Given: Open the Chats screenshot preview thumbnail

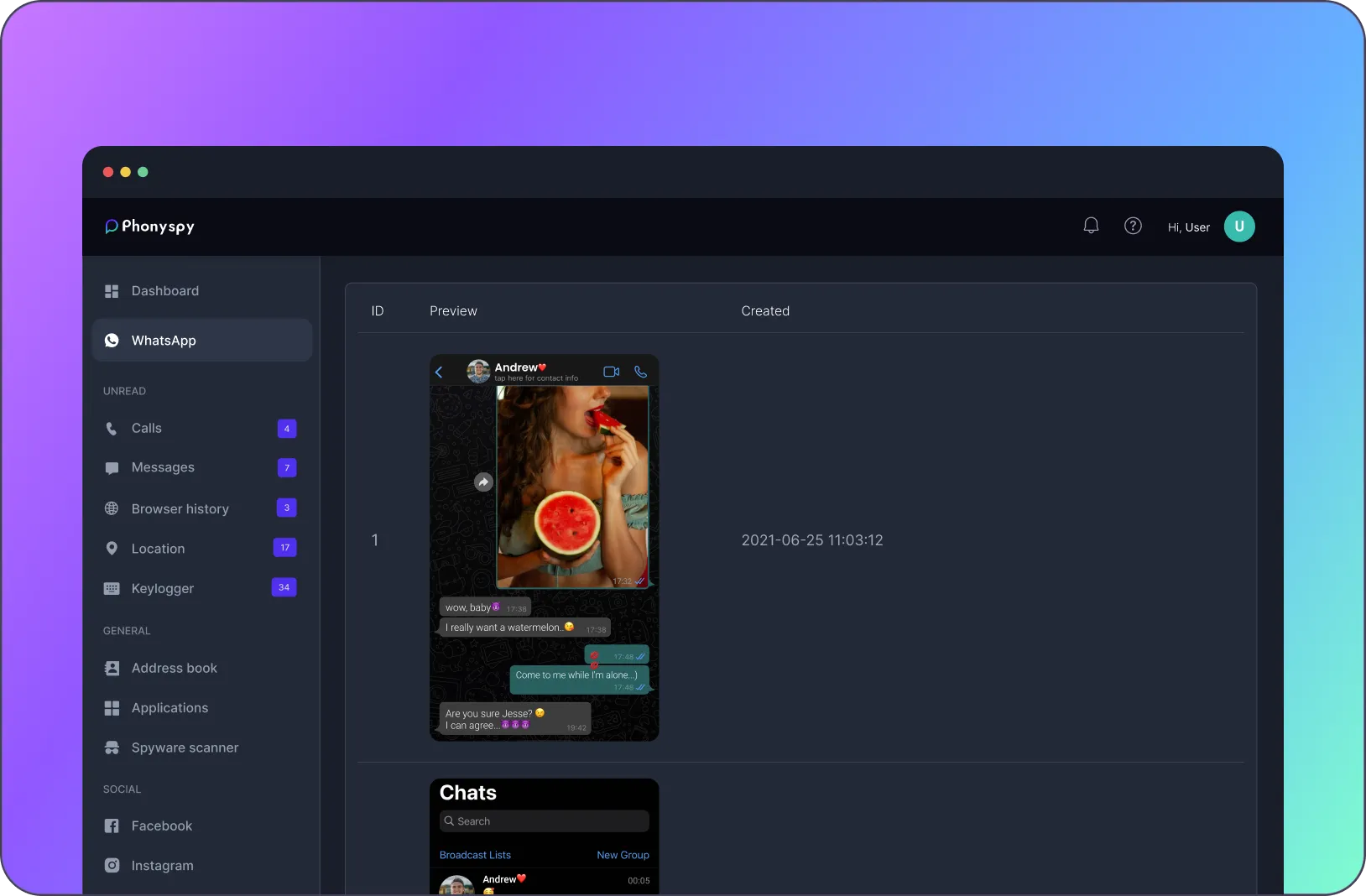Looking at the screenshot, I should [x=544, y=836].
